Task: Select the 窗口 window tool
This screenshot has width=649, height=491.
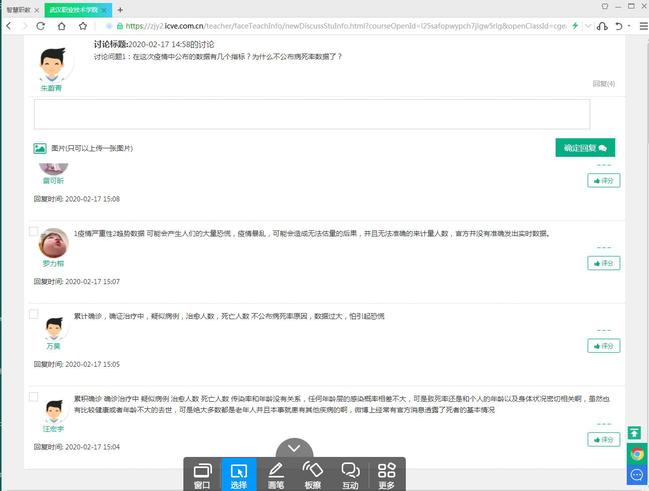Action: click(202, 474)
